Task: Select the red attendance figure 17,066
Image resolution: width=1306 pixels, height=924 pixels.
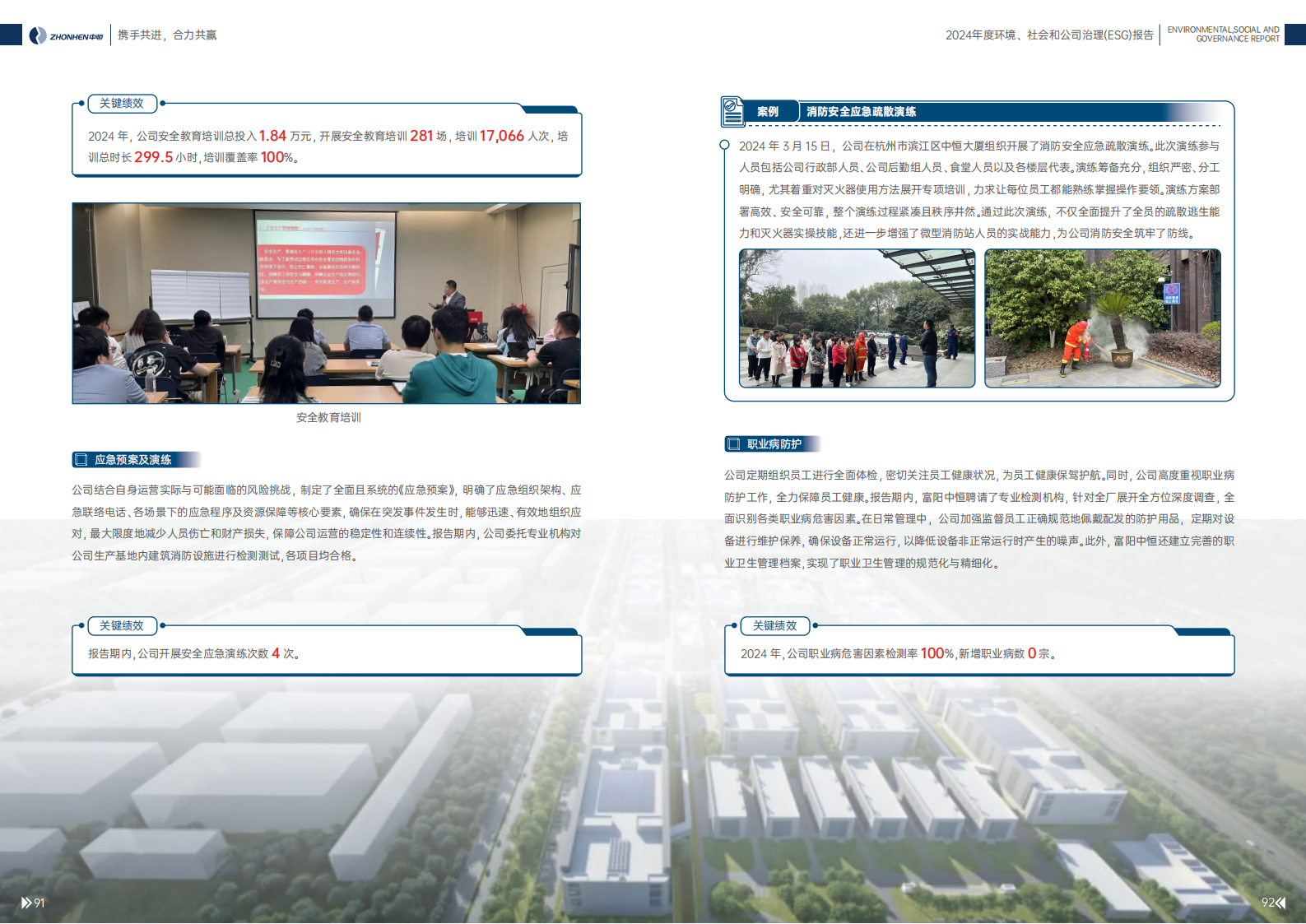Action: pos(502,136)
